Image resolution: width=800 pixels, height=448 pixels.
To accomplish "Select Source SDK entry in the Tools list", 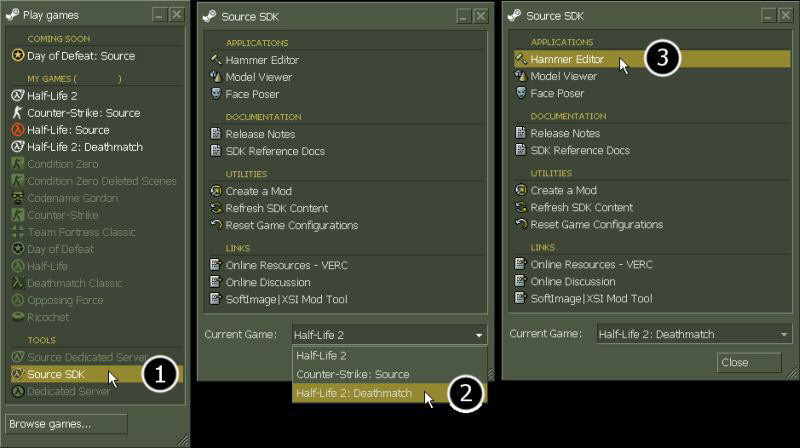I will coord(97,374).
